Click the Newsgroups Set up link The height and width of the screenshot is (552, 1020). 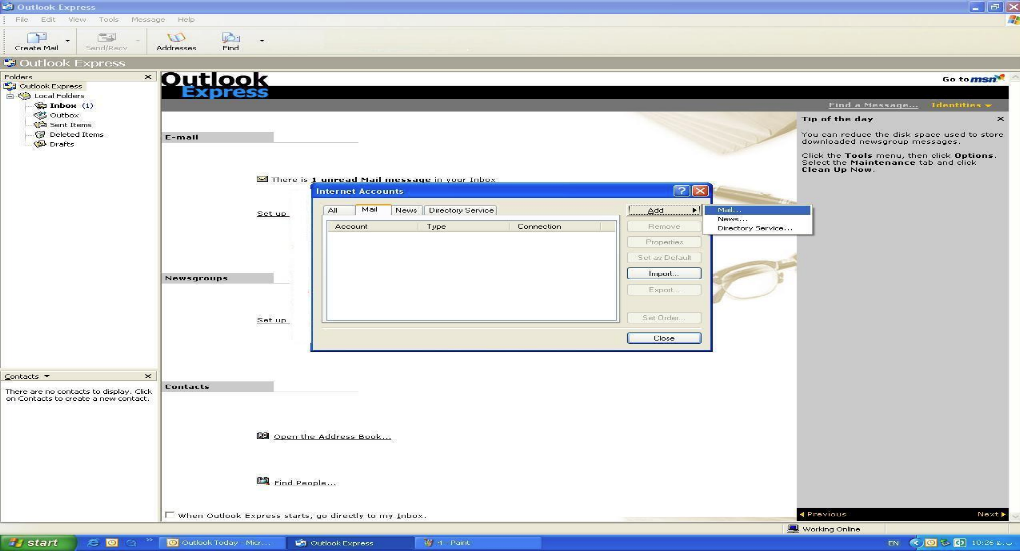(272, 320)
